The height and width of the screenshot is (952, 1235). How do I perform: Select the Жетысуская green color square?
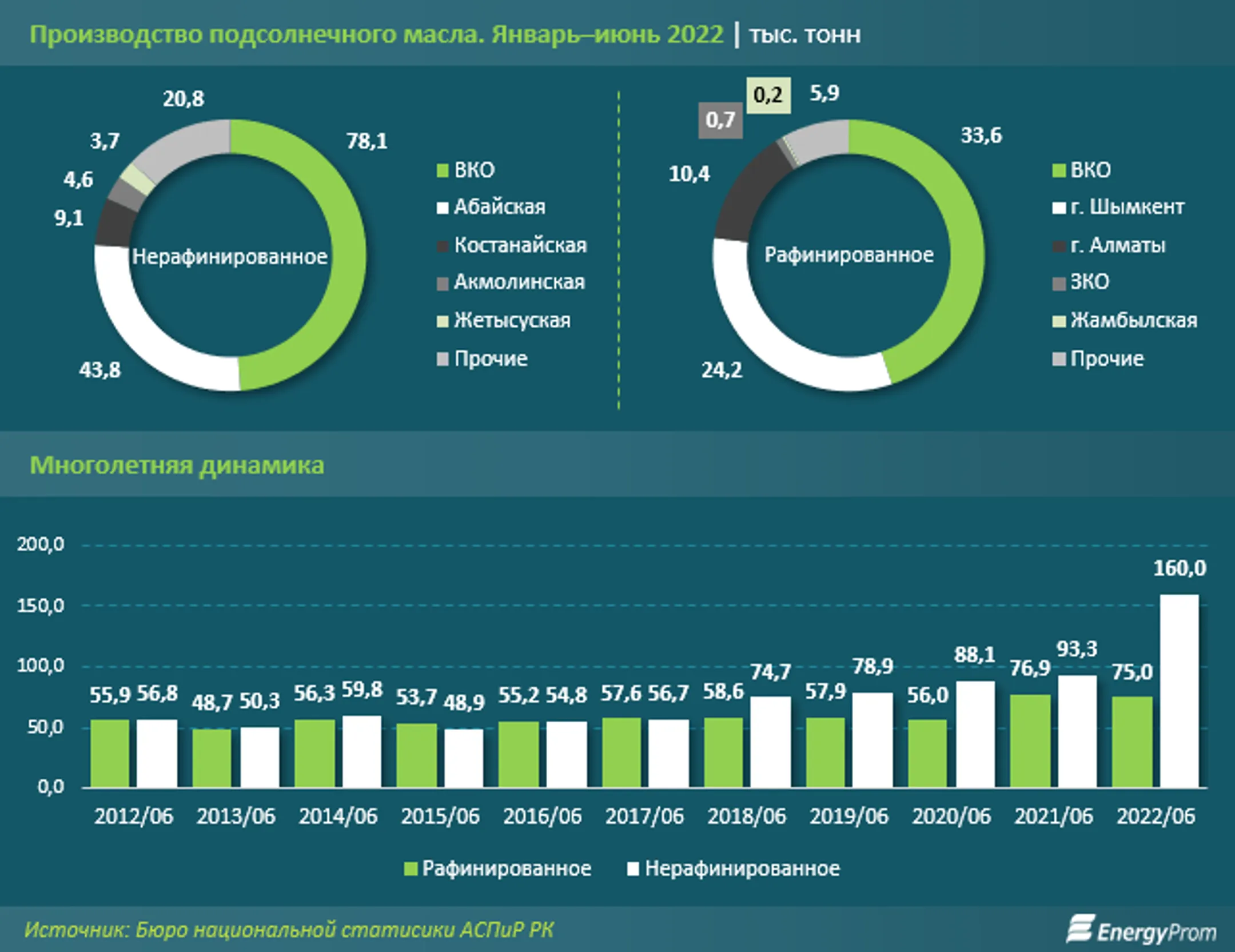click(443, 321)
